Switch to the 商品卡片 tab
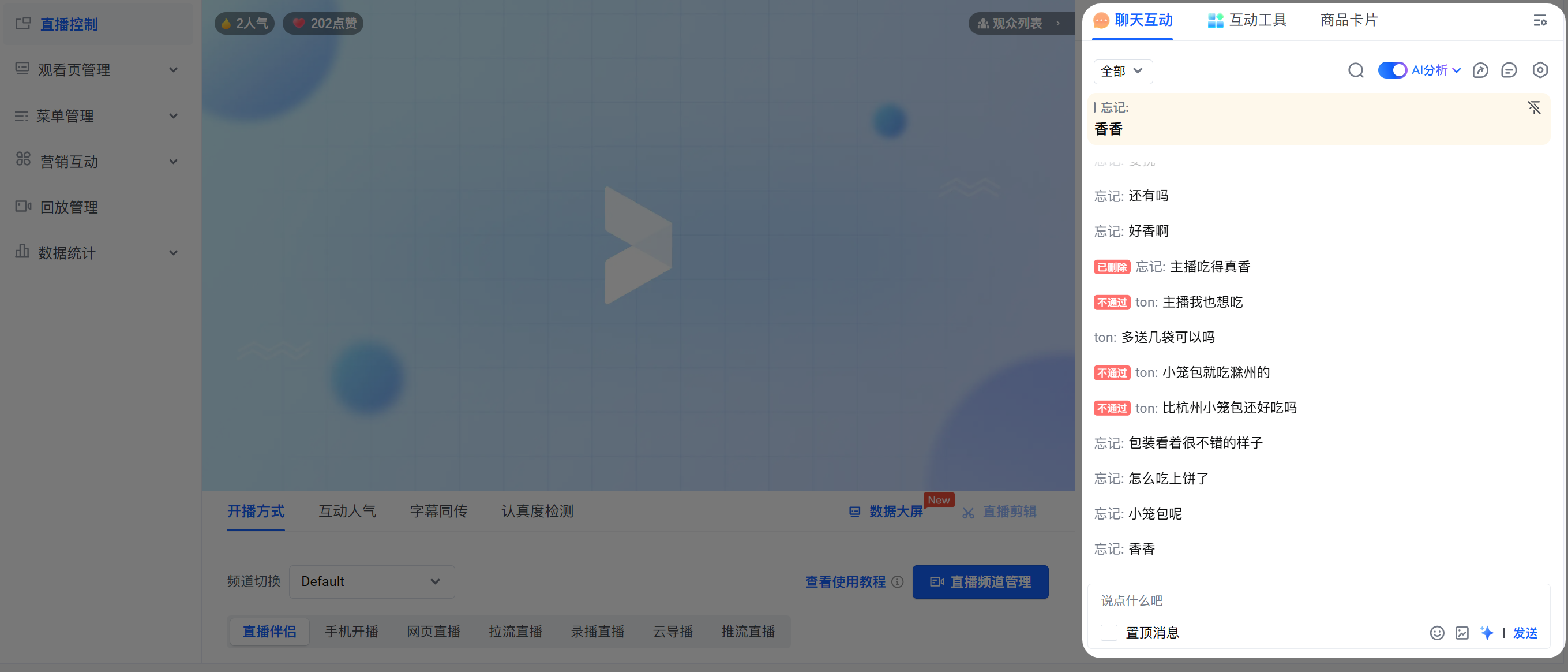Image resolution: width=1568 pixels, height=672 pixels. pos(1348,21)
